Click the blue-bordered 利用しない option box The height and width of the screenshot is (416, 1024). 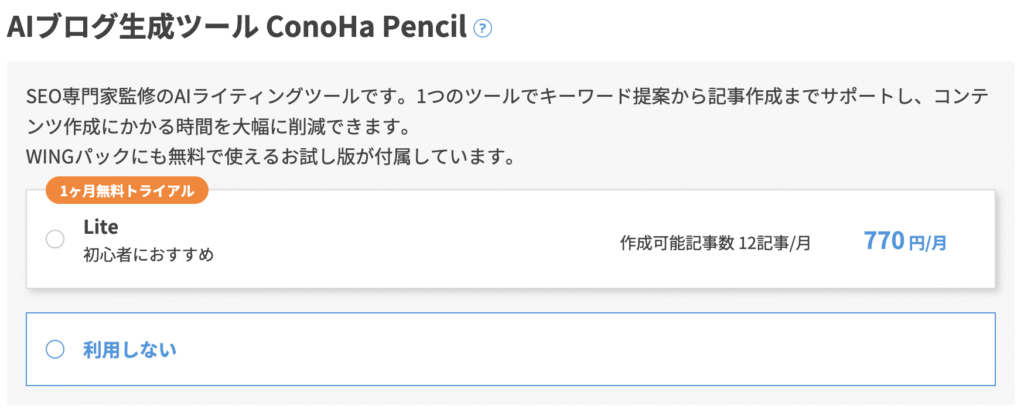pyautogui.click(x=511, y=349)
